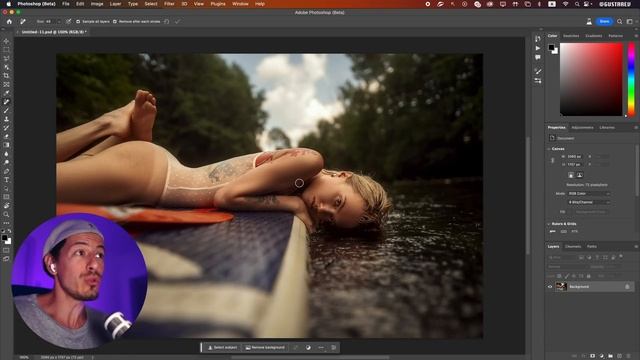The height and width of the screenshot is (360, 640).
Task: Open Mode RGB Color dropdown
Action: click(x=588, y=193)
